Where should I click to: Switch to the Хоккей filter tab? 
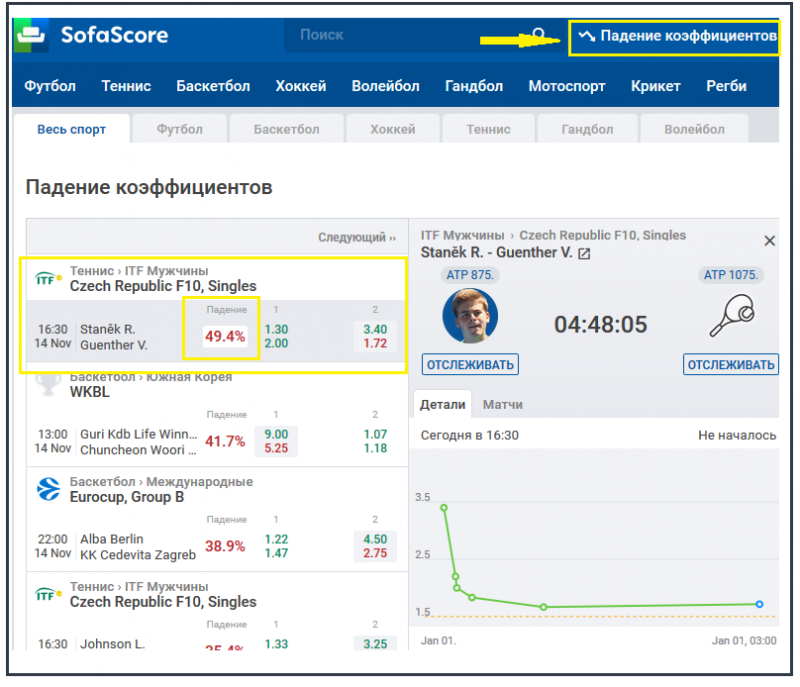coord(393,129)
